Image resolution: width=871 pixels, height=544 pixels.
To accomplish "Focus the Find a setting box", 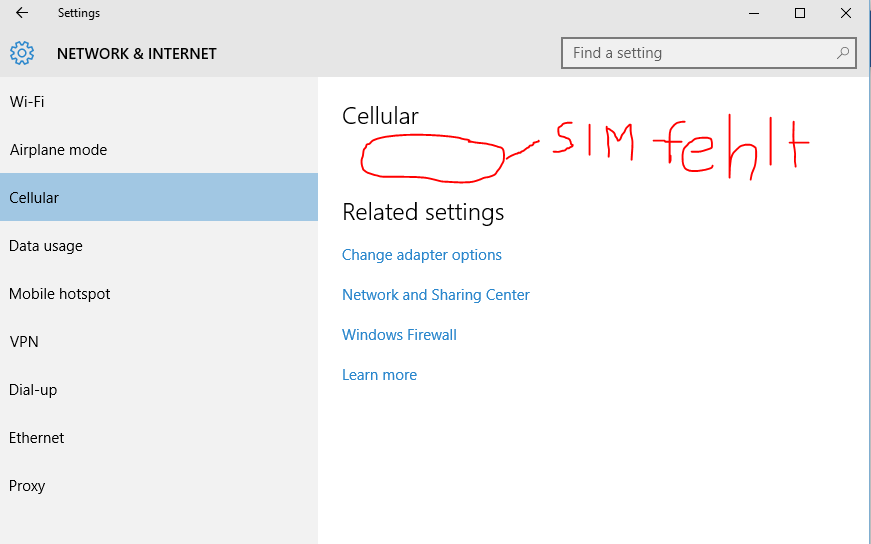I will tap(708, 53).
